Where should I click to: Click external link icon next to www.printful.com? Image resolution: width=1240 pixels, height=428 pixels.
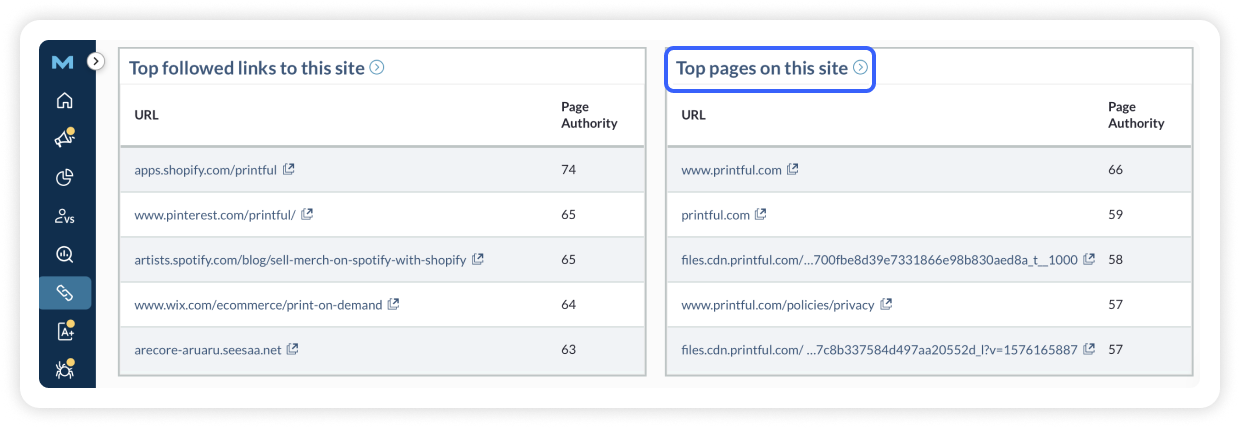[793, 170]
